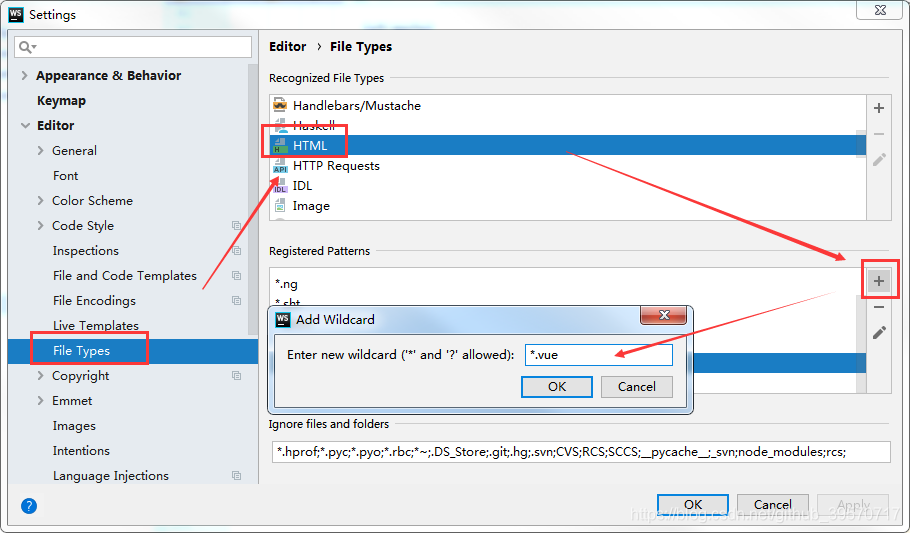Image resolution: width=910 pixels, height=533 pixels.
Task: Click in the settings search field
Action: [133, 47]
